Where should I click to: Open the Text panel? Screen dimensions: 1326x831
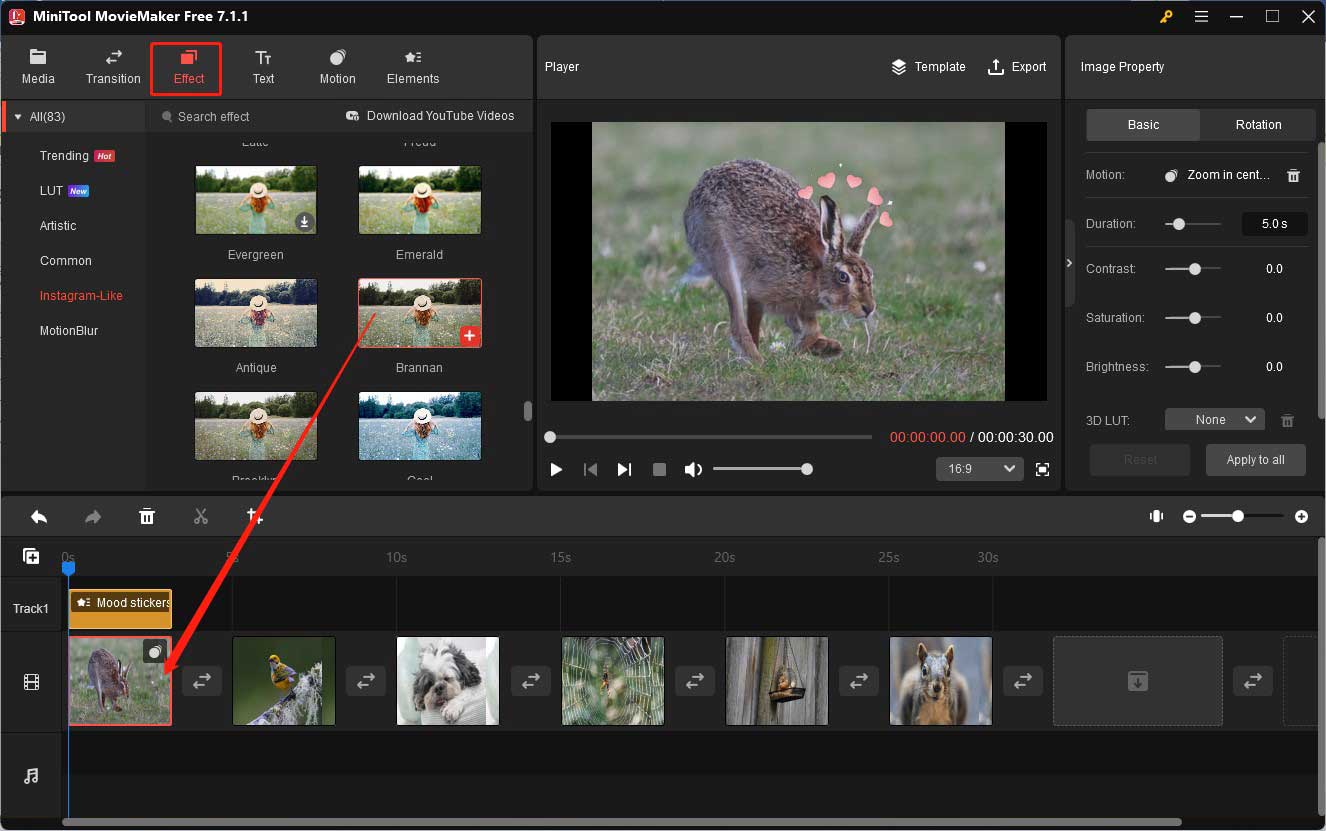263,66
